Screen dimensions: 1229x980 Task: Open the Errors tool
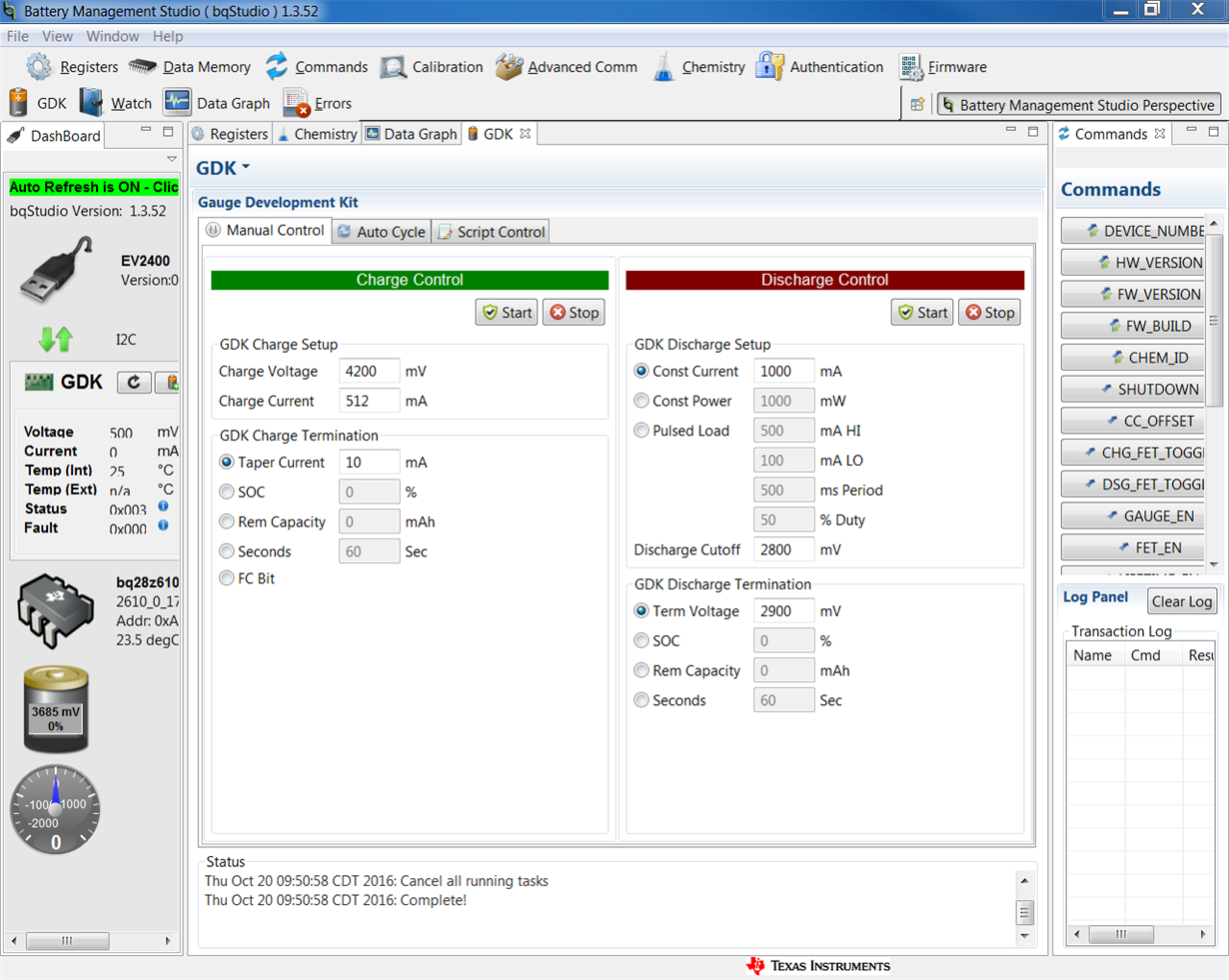click(x=318, y=103)
